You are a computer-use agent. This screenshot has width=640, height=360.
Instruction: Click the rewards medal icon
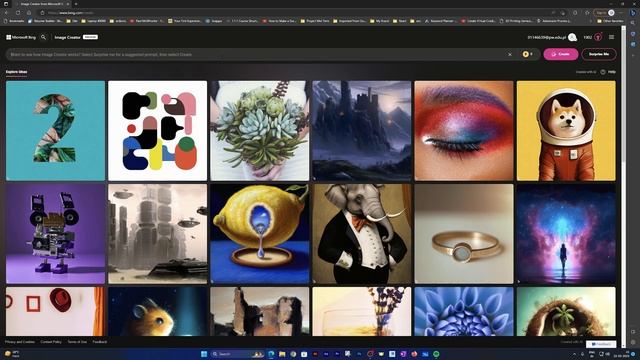coord(598,37)
